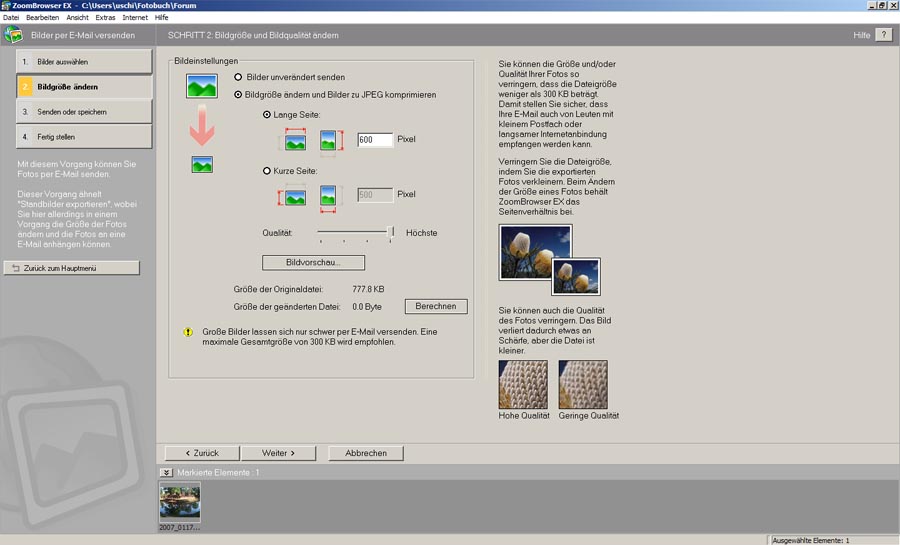Click the landscape short-side resize icon
This screenshot has width=900, height=545.
pyautogui.click(x=294, y=195)
